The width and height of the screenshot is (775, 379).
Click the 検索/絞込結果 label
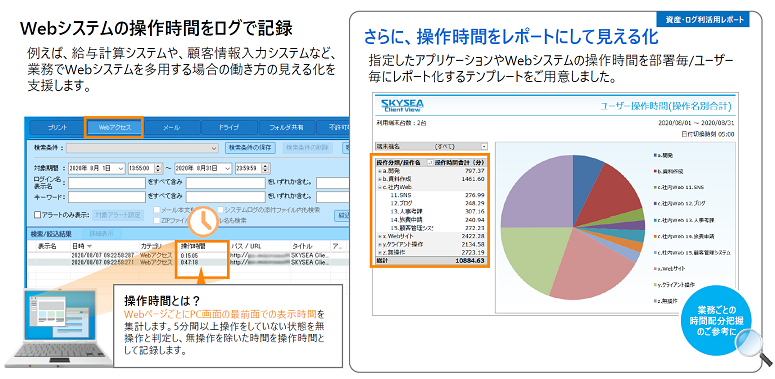coord(51,233)
